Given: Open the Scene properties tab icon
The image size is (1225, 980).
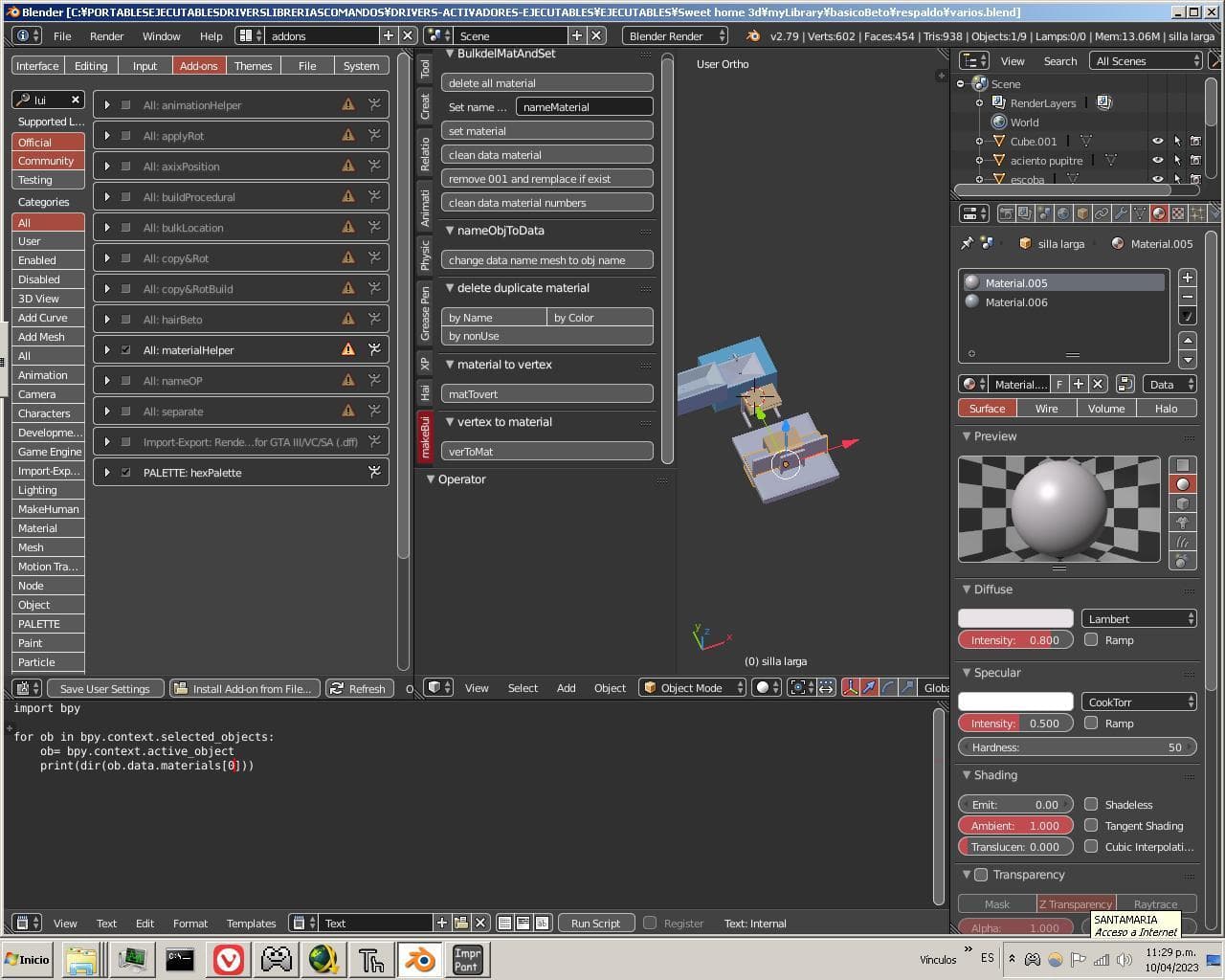Looking at the screenshot, I should (x=1044, y=213).
